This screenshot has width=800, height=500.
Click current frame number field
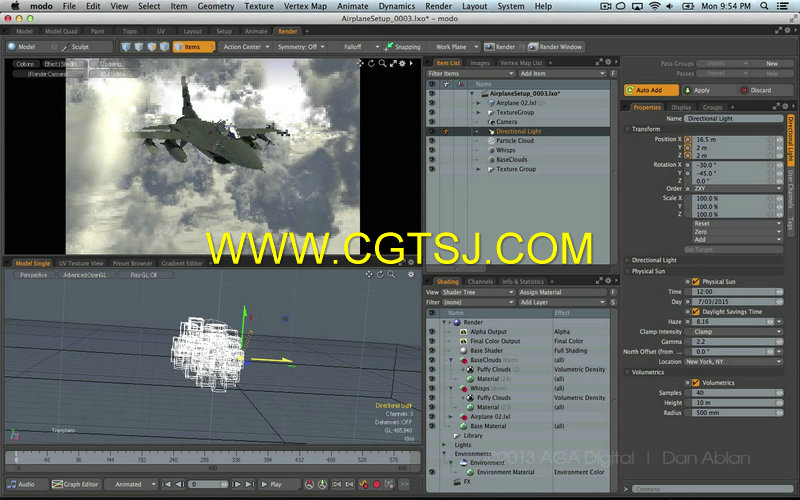[208, 484]
